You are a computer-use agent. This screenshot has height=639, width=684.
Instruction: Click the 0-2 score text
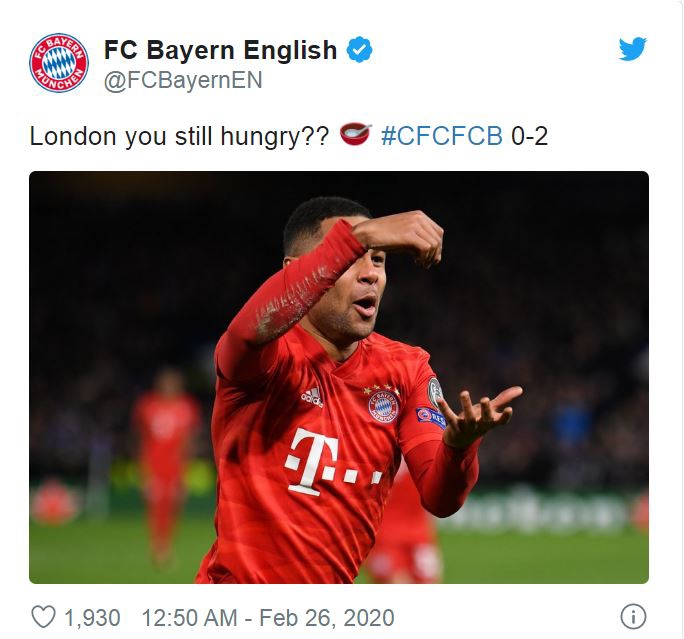[529, 136]
